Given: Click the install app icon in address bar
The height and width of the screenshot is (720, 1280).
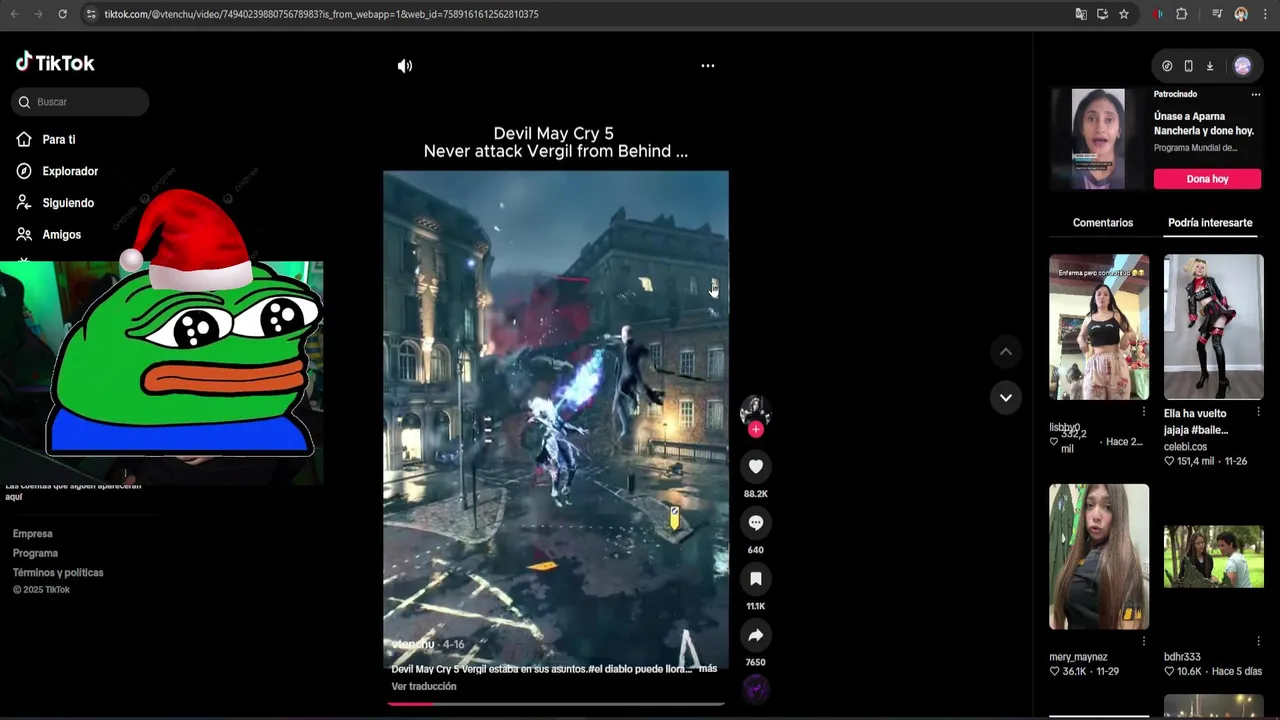Looking at the screenshot, I should [x=1102, y=14].
